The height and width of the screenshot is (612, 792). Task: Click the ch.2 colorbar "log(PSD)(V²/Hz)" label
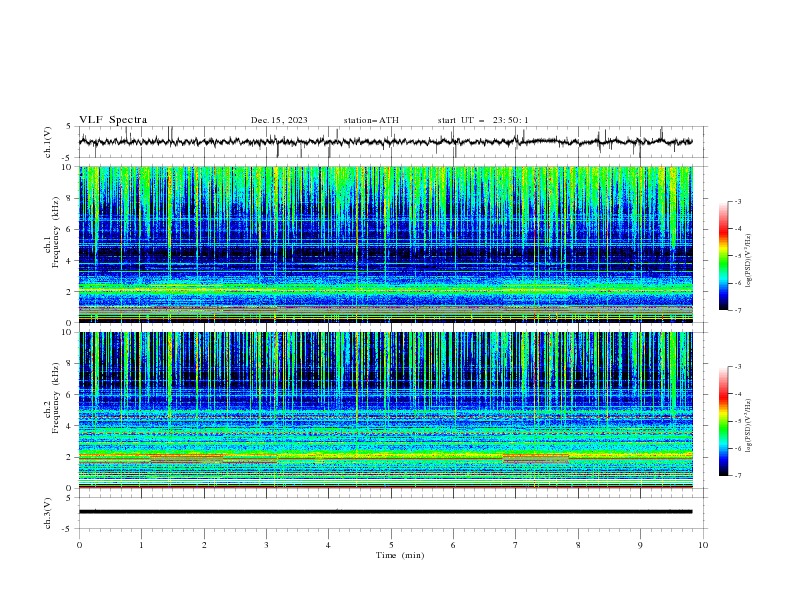click(x=748, y=425)
